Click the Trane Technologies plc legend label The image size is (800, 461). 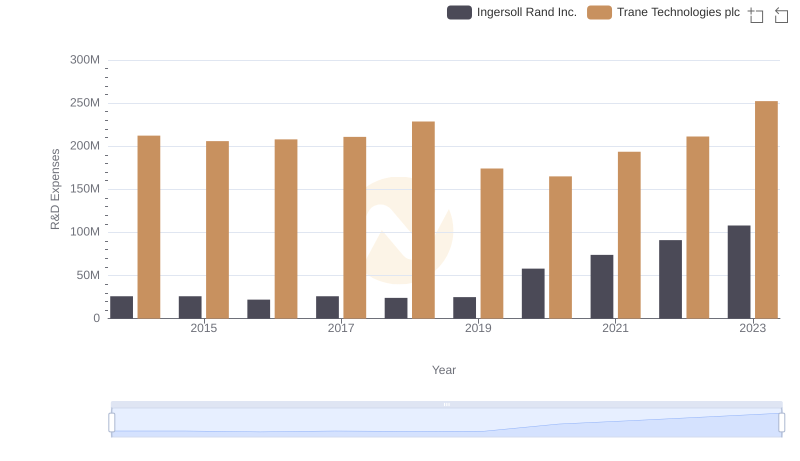coord(678,12)
